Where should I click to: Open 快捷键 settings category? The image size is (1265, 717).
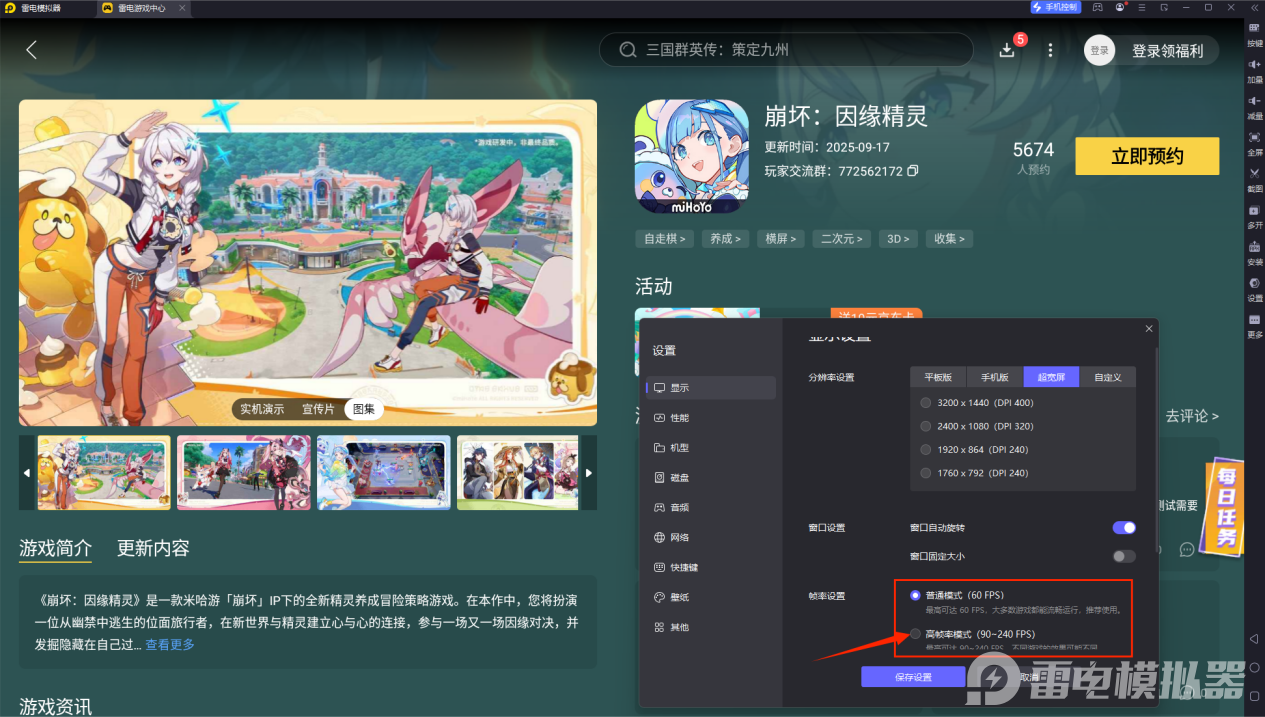[710, 567]
